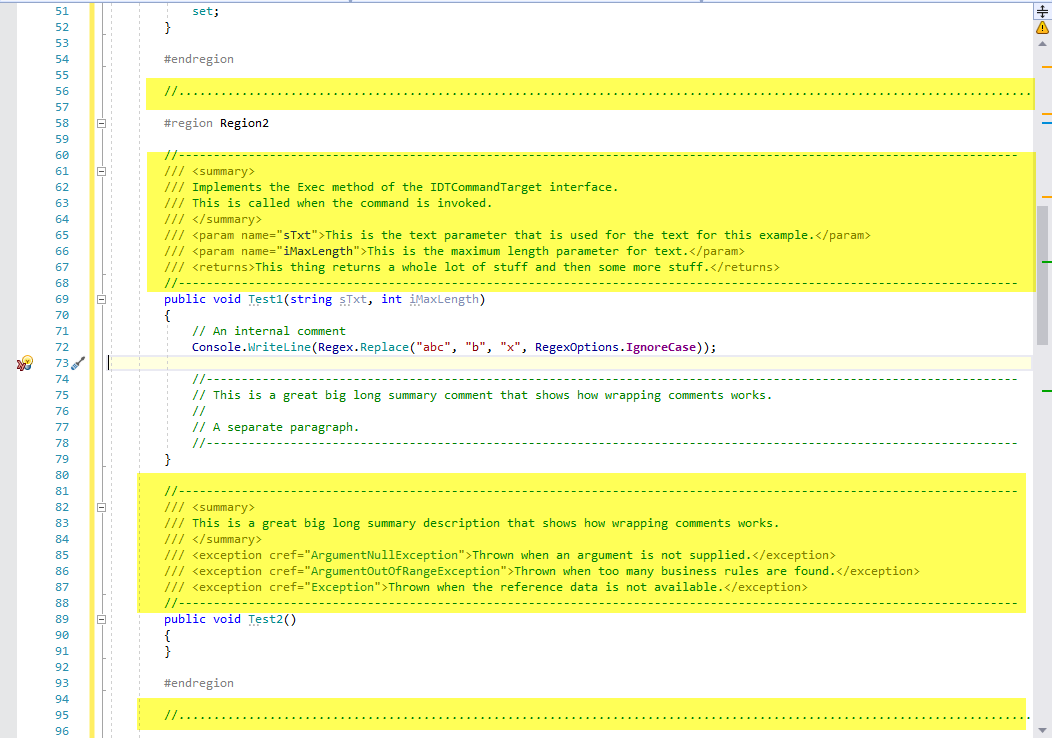The height and width of the screenshot is (738, 1052).
Task: Collapse the Test1 summary comment block
Action: click(x=100, y=171)
